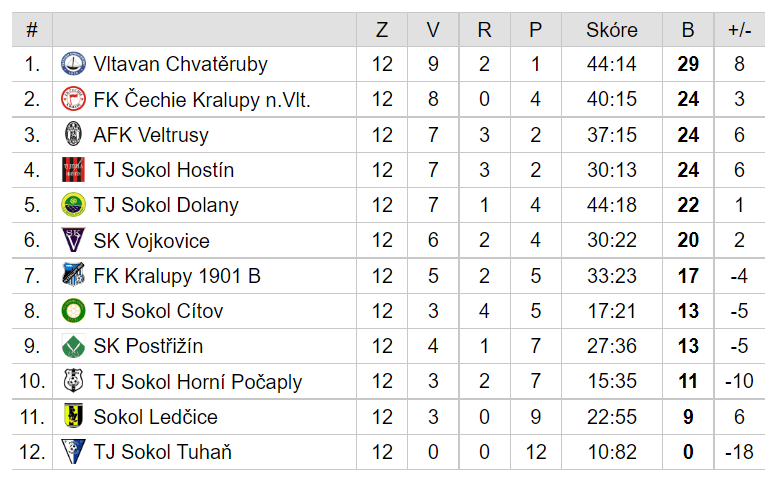Click the FK Čechie Kralupy red crest
The height and width of the screenshot is (477, 771).
(73, 99)
